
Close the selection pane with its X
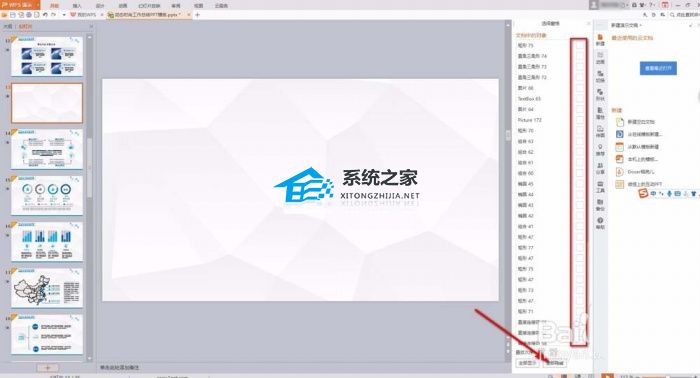588,23
